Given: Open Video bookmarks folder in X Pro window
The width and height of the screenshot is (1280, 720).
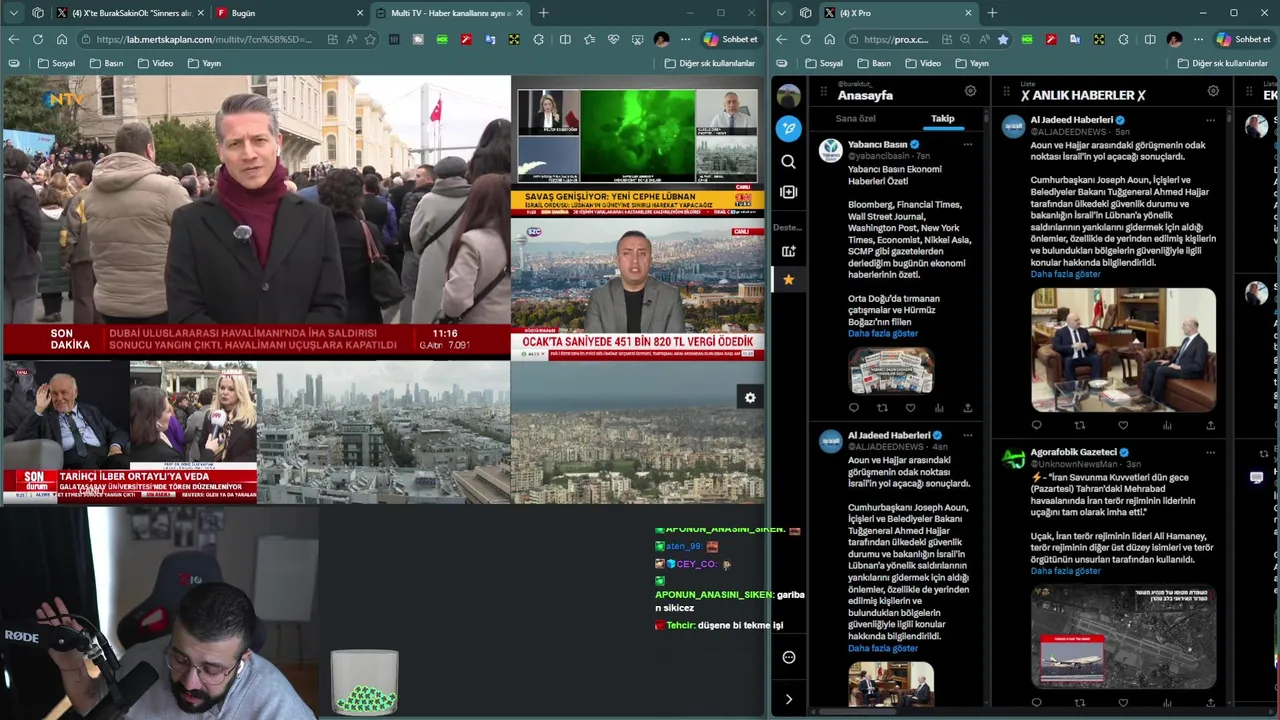Looking at the screenshot, I should (x=923, y=63).
